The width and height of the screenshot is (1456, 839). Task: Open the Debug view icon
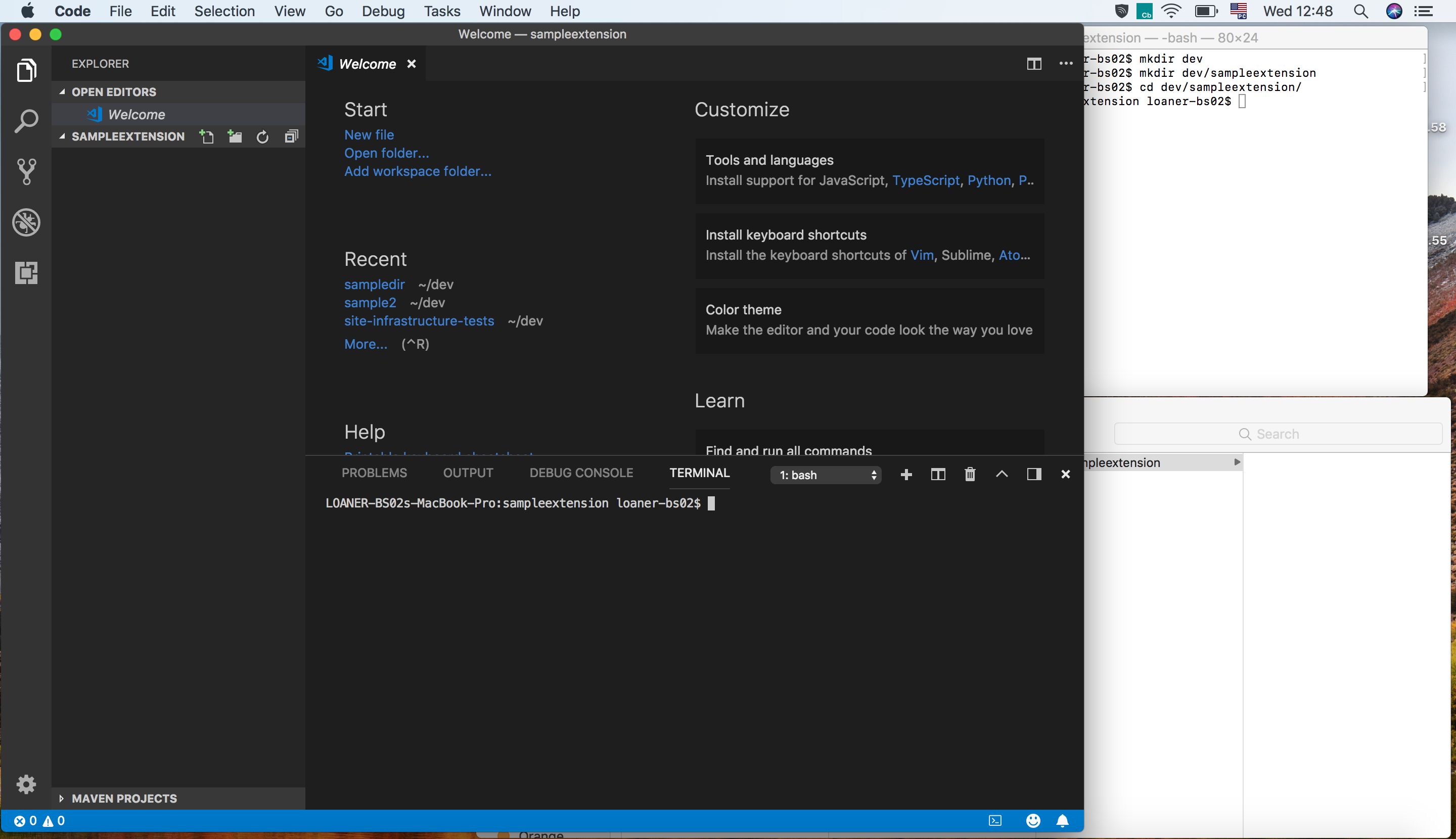click(26, 222)
